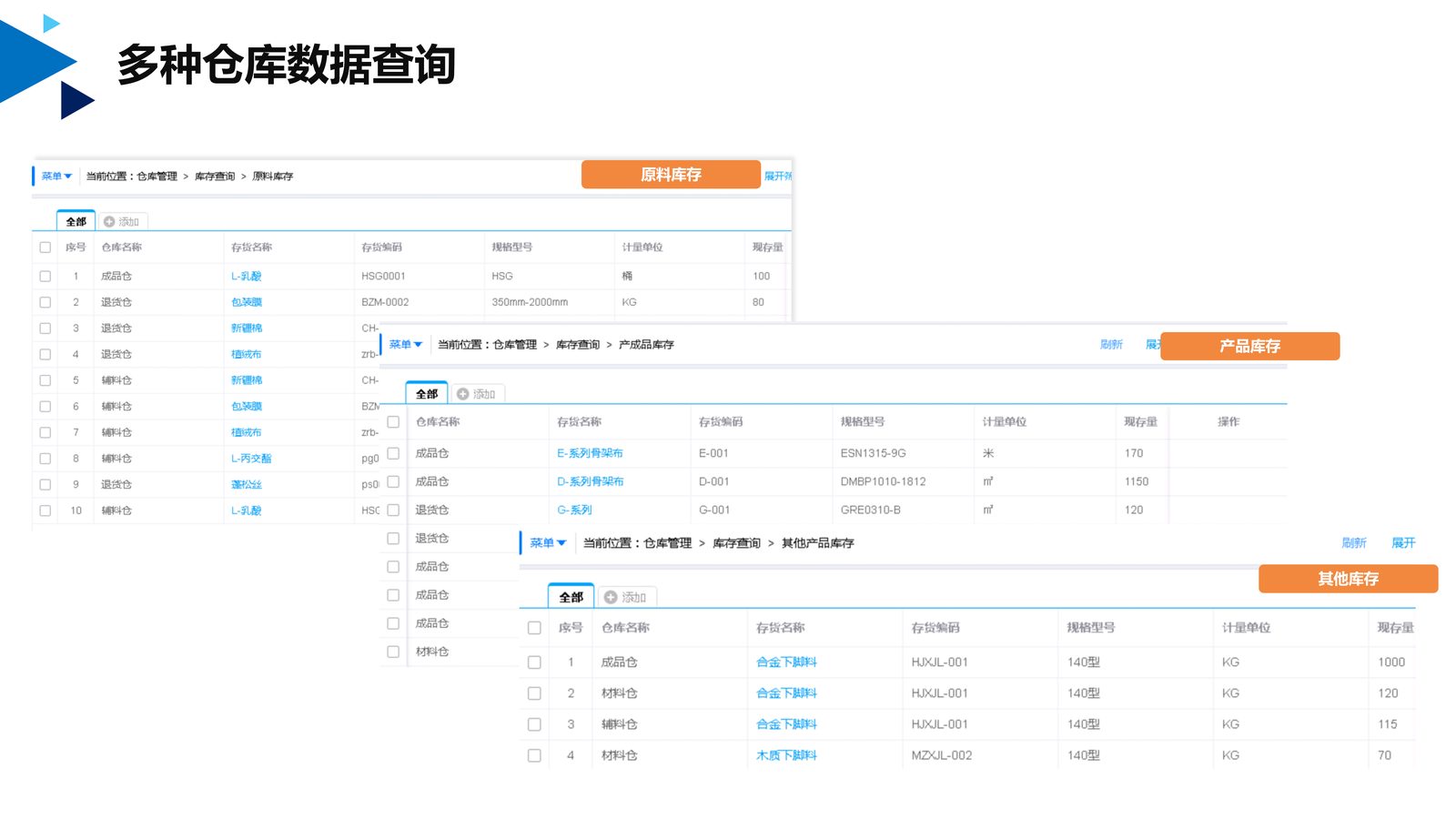This screenshot has width=1456, height=819.
Task: Open the 包装膜 link in row 2
Action: point(246,302)
